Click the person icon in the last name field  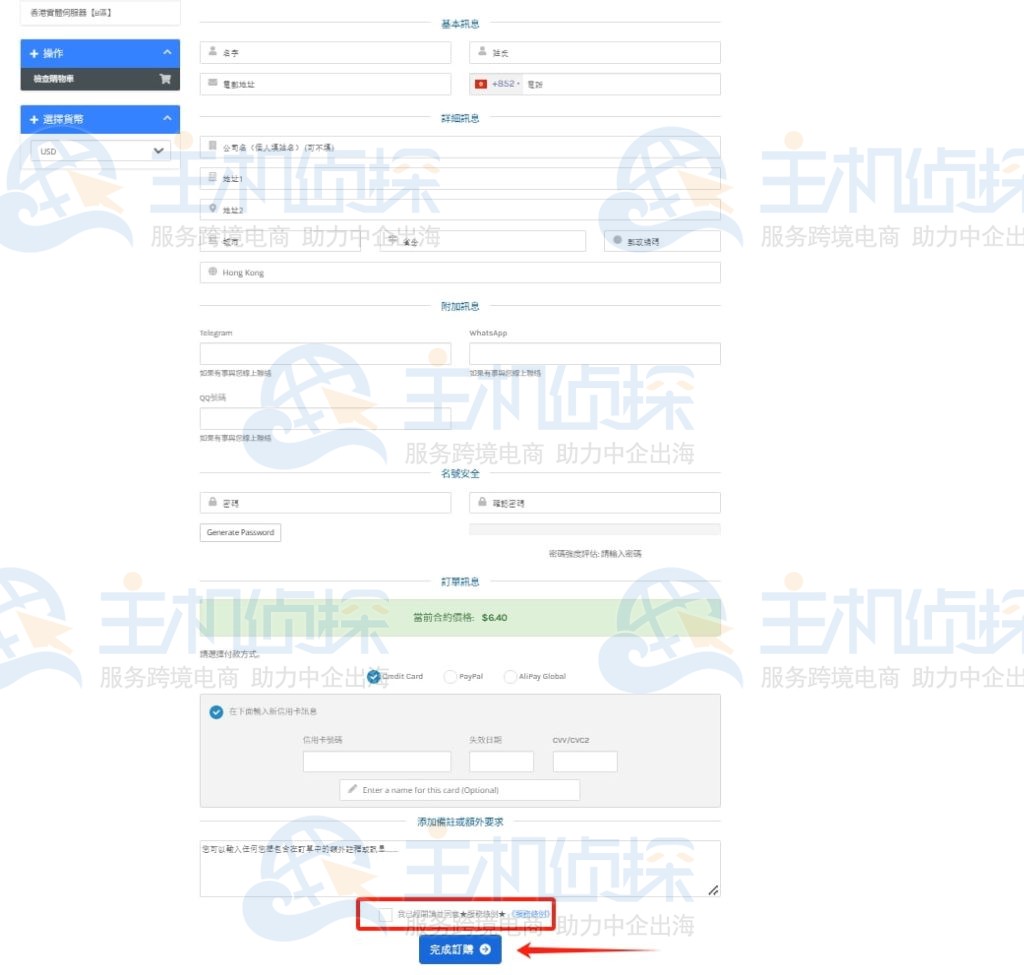click(482, 51)
